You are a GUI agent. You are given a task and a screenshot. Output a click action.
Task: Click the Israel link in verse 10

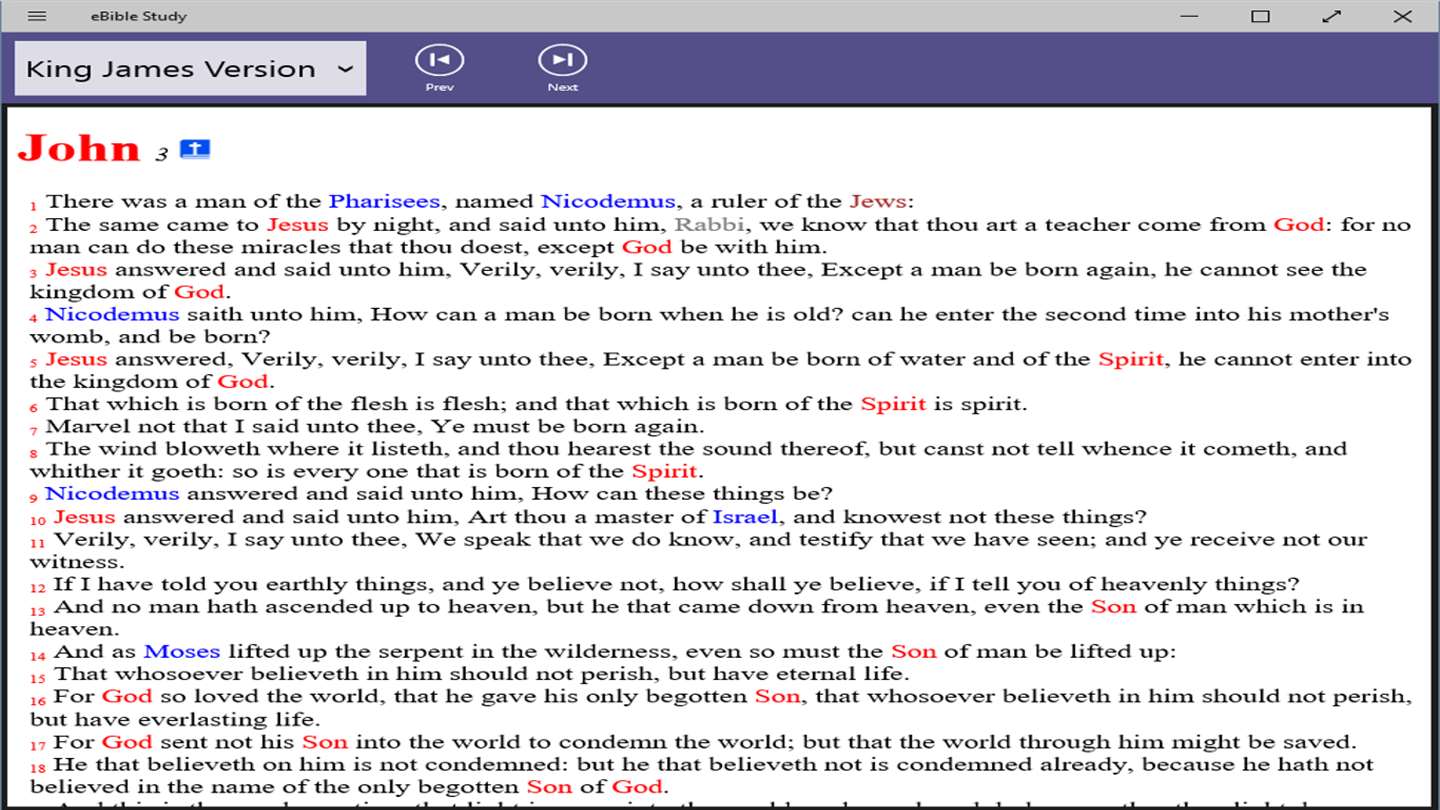pos(745,517)
